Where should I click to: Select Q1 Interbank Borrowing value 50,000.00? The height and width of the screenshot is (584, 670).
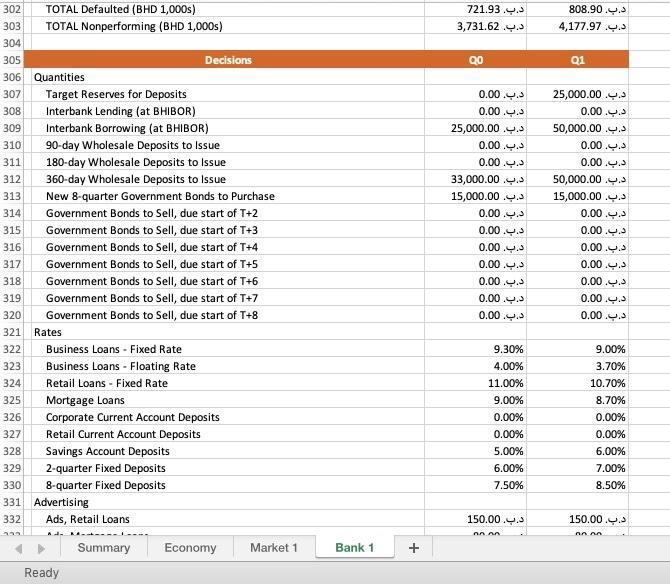[578, 128]
